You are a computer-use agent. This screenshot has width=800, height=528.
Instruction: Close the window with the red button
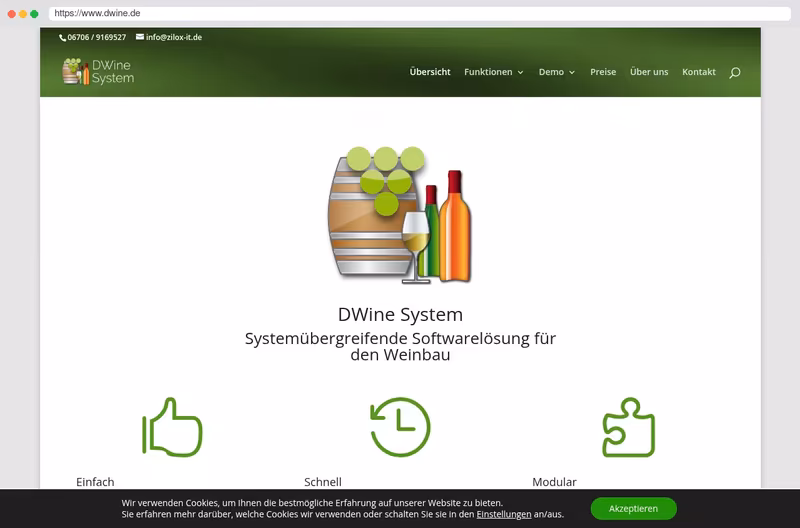pyautogui.click(x=12, y=14)
